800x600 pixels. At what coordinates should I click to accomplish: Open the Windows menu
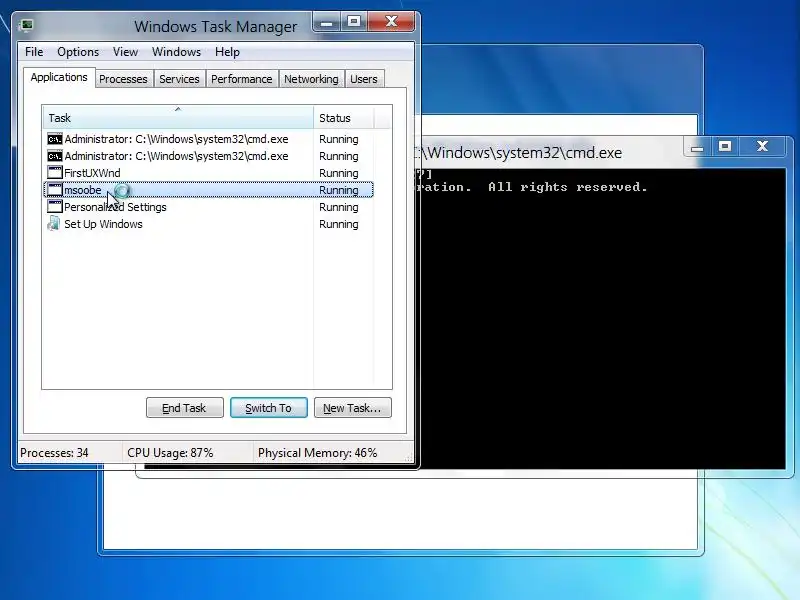177,52
